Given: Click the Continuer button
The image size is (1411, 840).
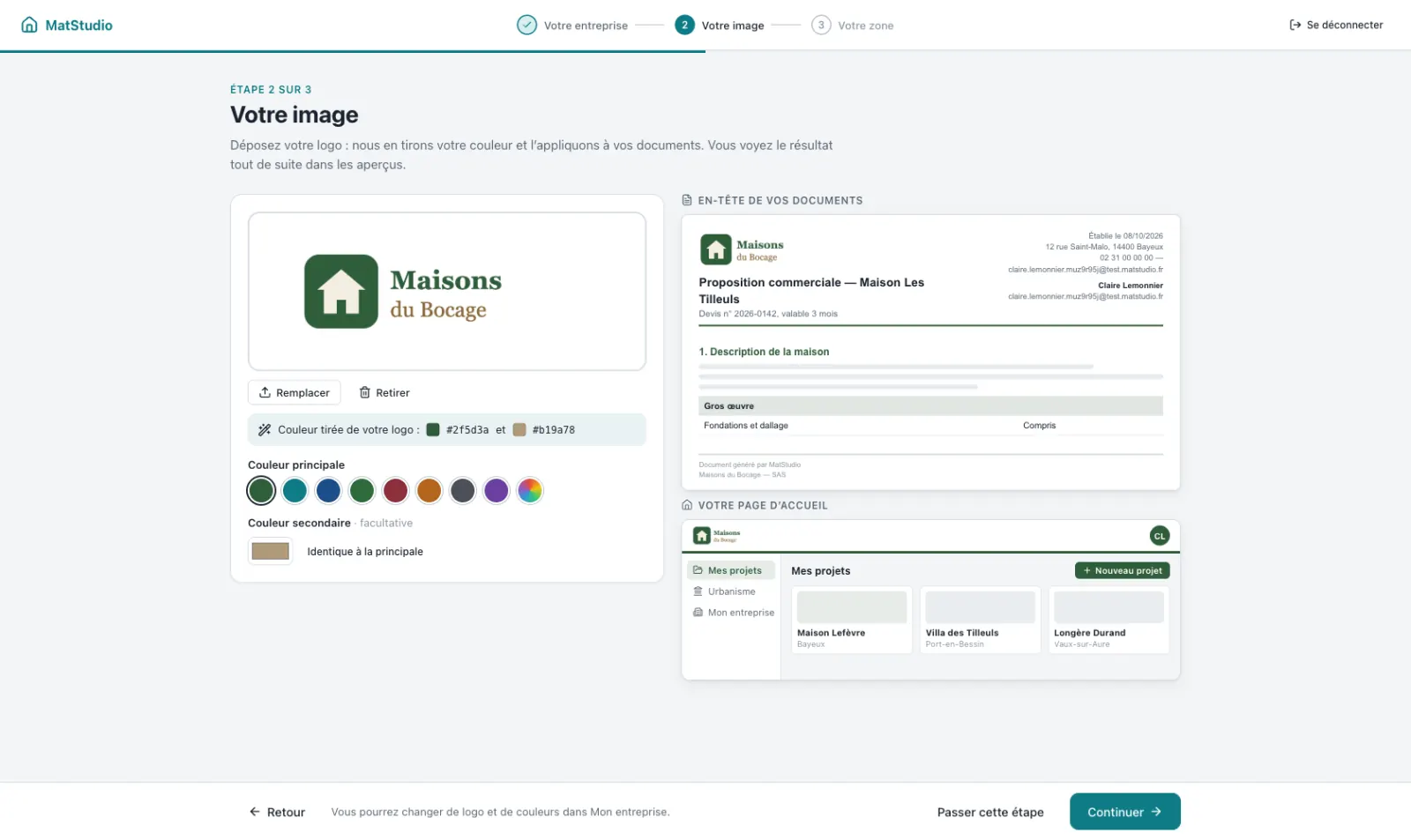Looking at the screenshot, I should tap(1124, 812).
